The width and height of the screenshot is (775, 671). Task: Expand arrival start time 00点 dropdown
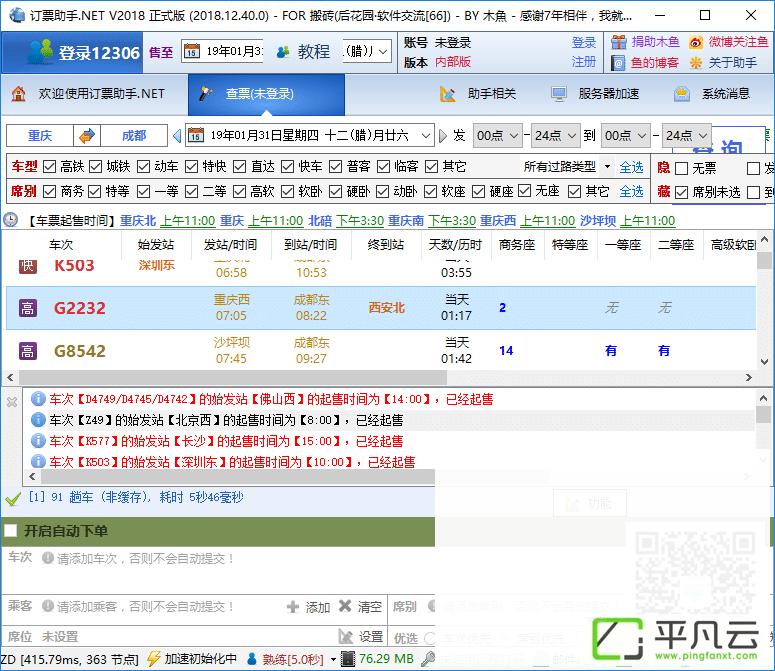pos(642,135)
